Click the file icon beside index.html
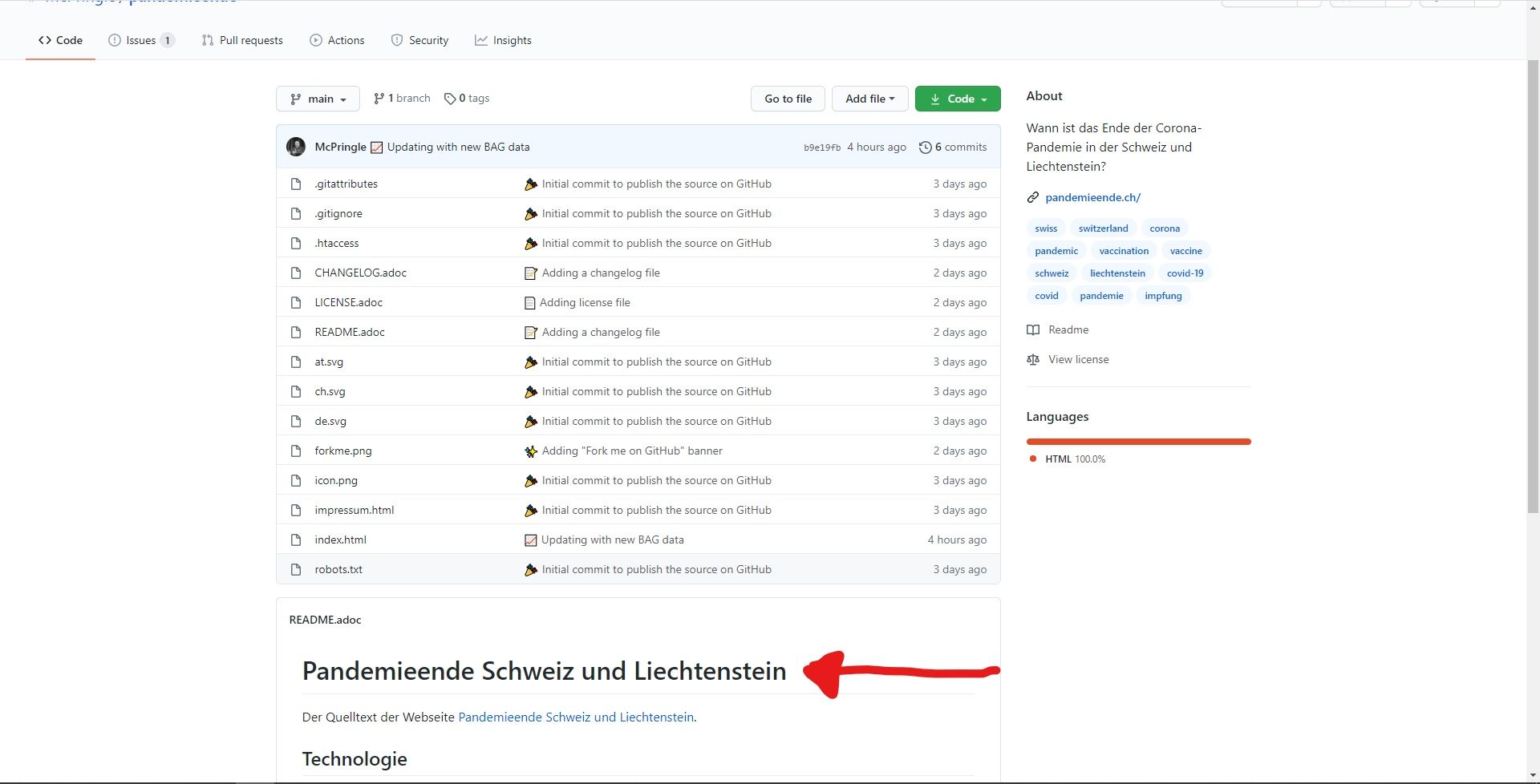This screenshot has width=1540, height=784. 296,540
